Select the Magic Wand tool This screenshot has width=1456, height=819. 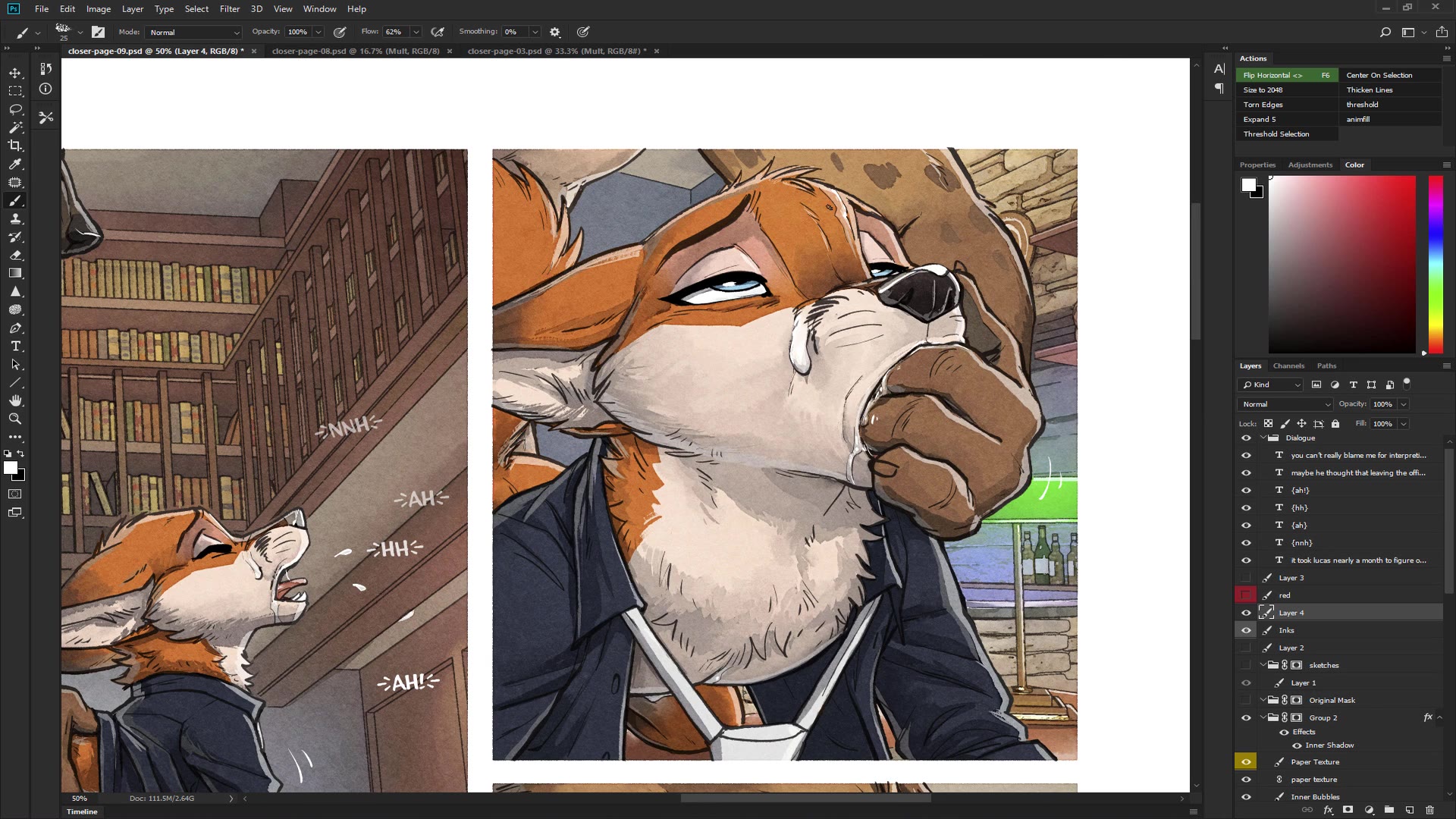click(15, 127)
